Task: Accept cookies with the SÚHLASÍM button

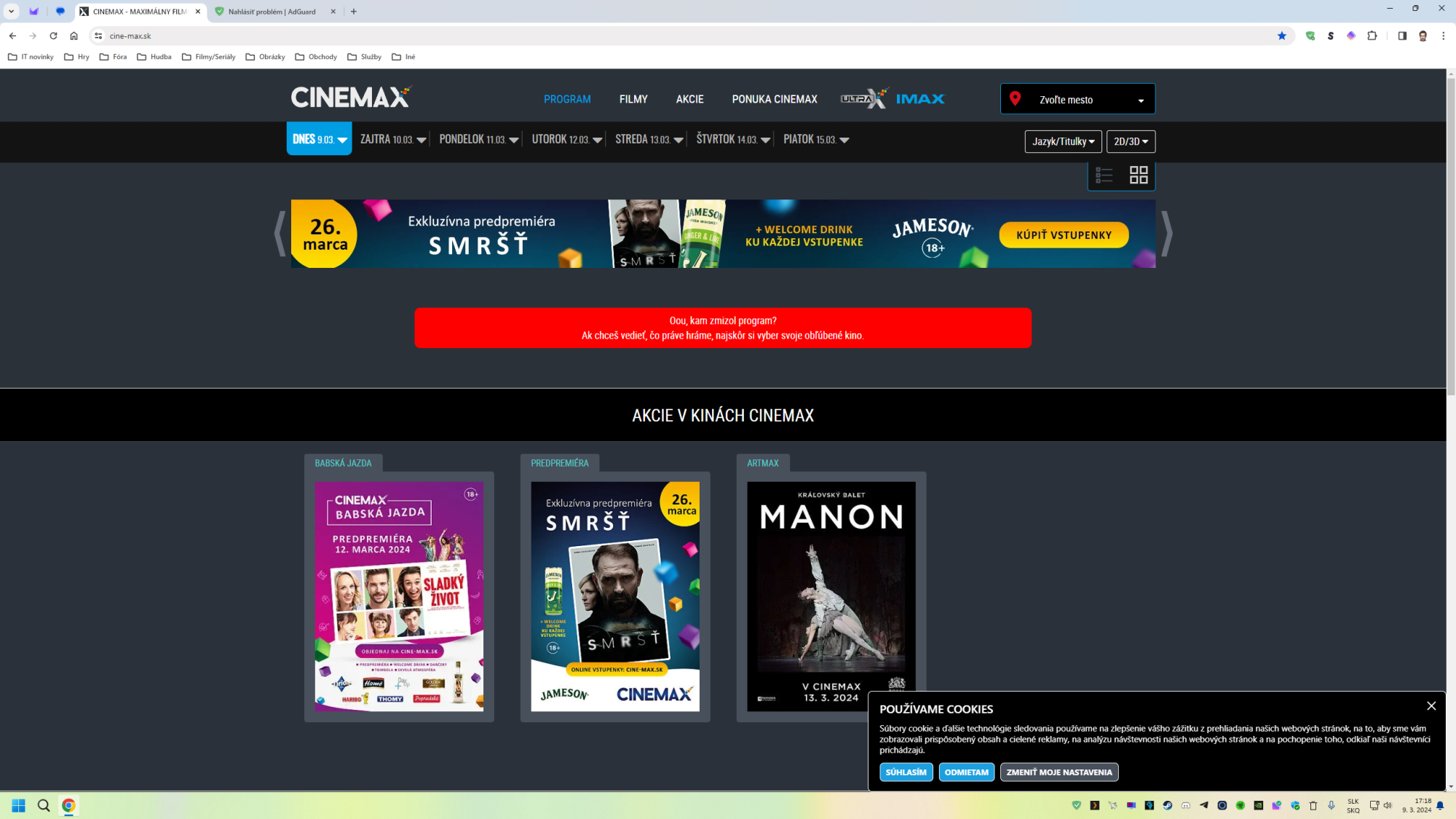Action: 906,772
